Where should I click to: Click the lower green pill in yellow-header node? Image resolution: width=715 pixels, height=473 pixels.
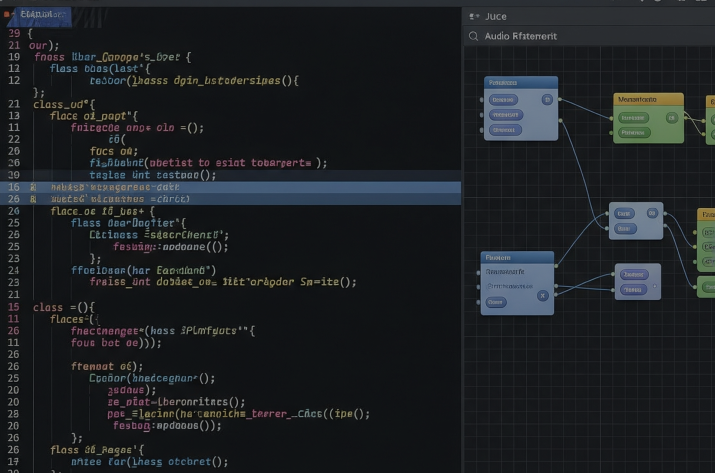[634, 133]
